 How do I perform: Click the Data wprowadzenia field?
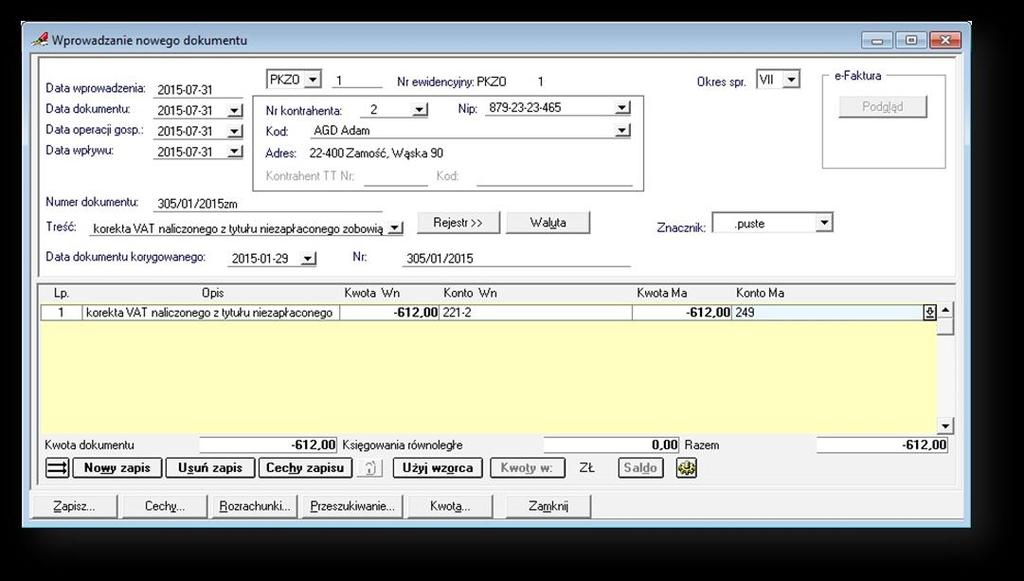click(x=198, y=90)
